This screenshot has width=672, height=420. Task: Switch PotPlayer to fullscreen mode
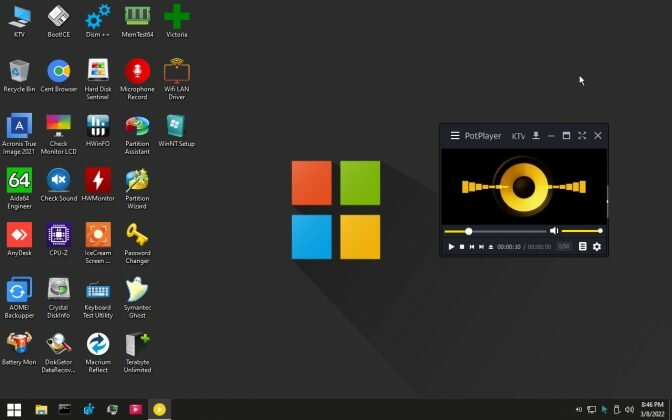(582, 136)
